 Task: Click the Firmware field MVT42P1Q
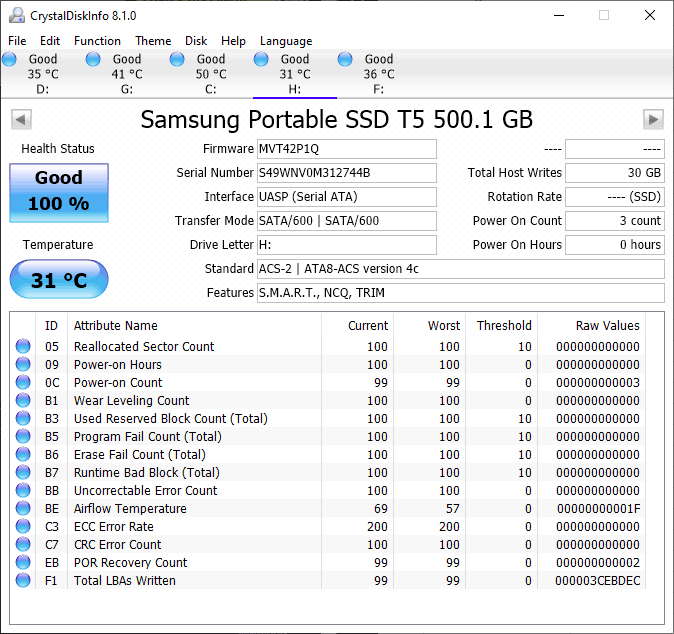347,149
